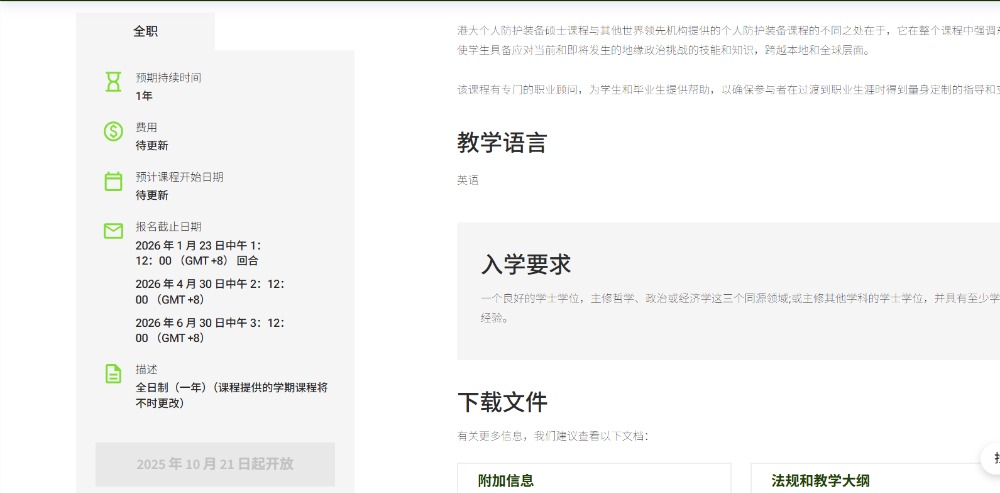
Task: Click the 预计课程开始日期 label
Action: tap(179, 177)
